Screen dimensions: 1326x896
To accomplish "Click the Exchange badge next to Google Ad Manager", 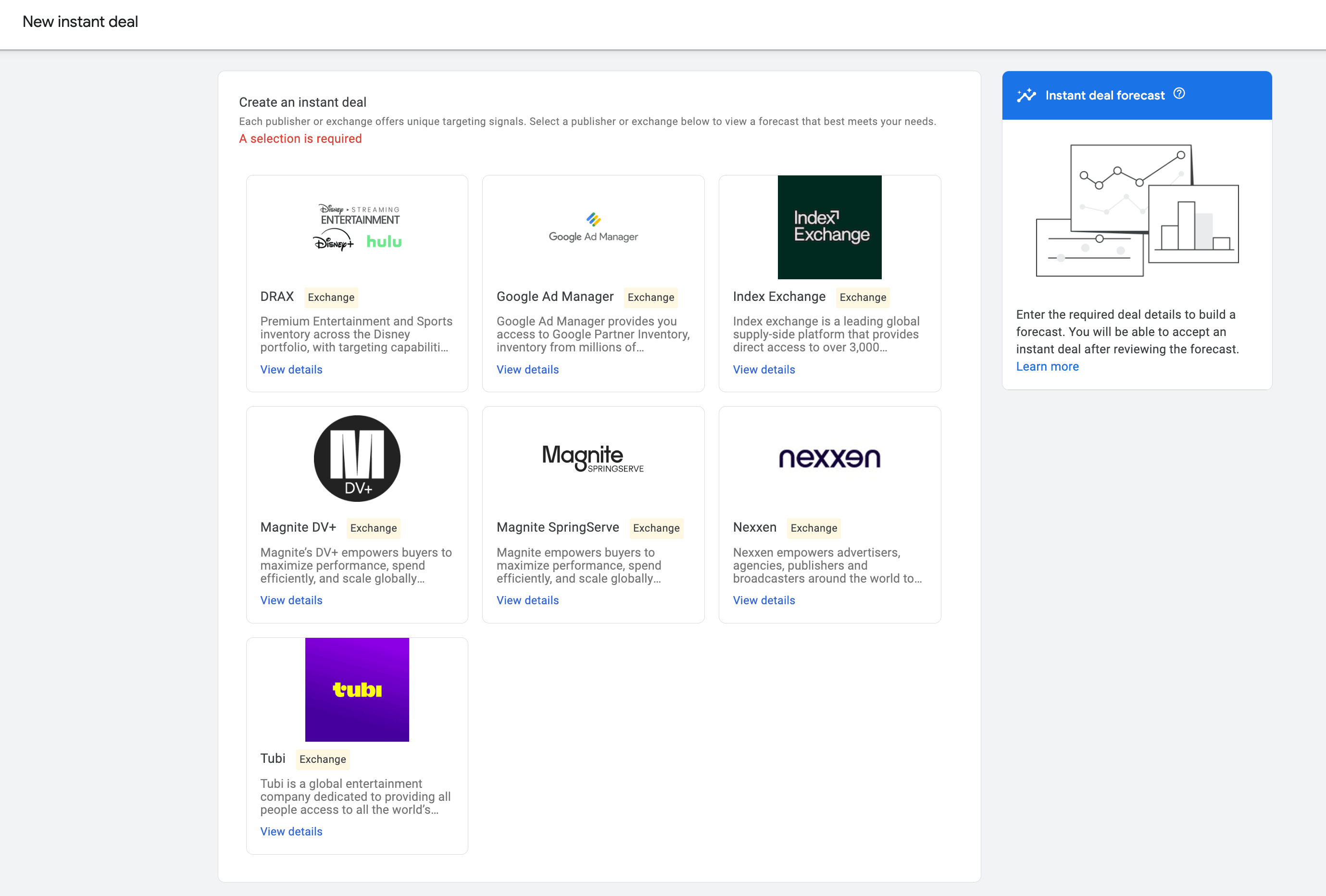I will pos(651,297).
